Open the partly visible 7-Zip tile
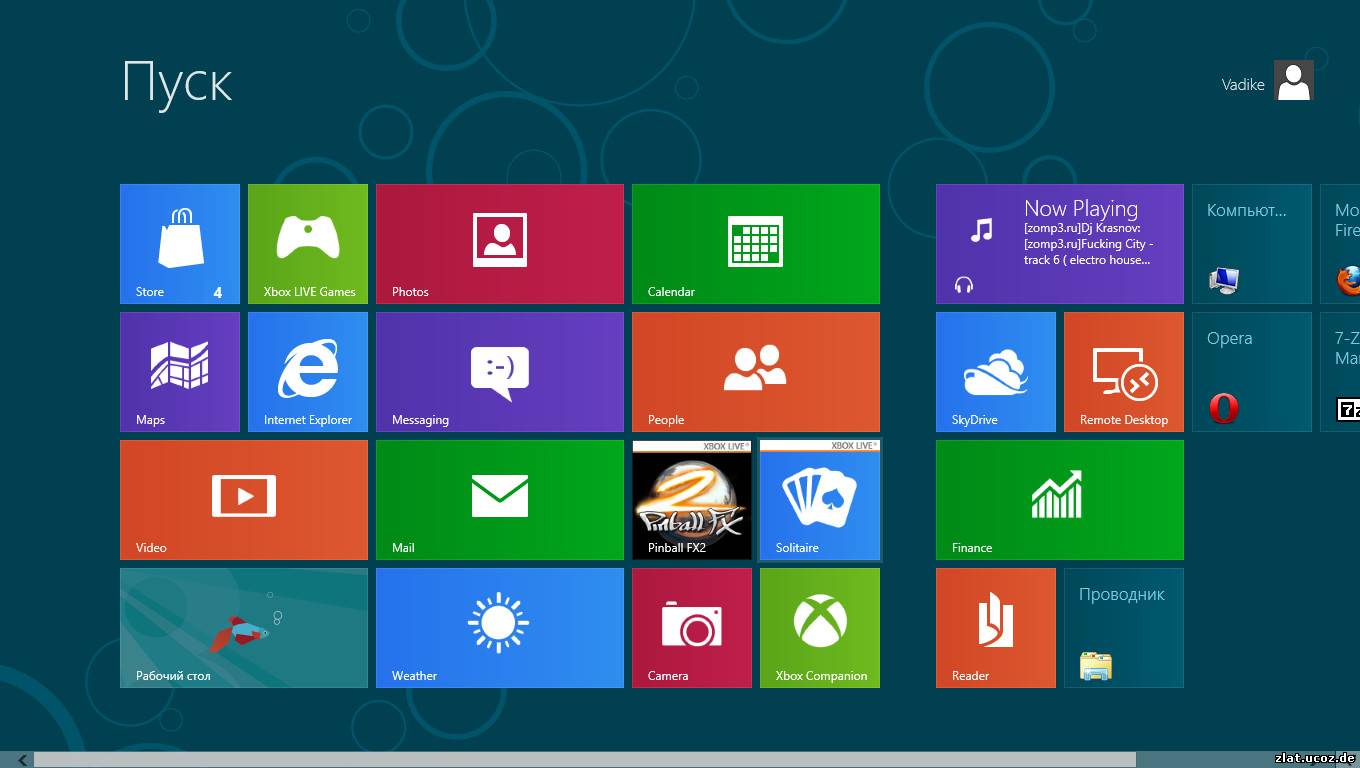Screen dimensions: 1360x768 (x=1340, y=372)
